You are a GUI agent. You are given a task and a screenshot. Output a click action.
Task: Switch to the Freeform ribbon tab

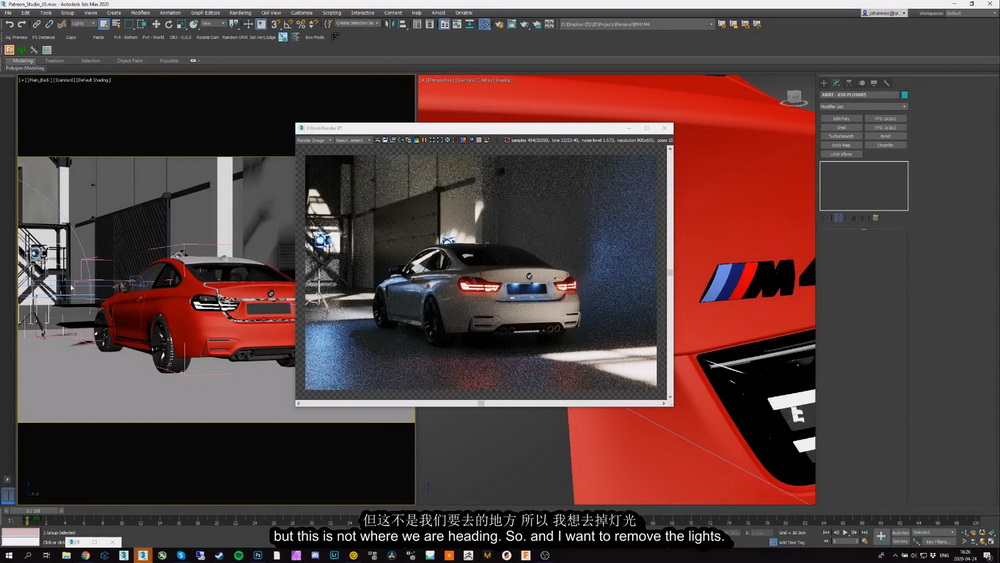[x=54, y=61]
